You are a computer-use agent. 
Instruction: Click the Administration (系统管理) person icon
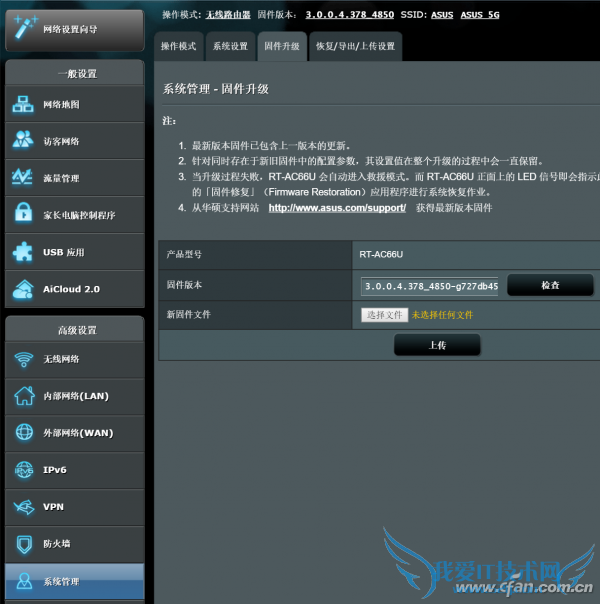coord(24,581)
